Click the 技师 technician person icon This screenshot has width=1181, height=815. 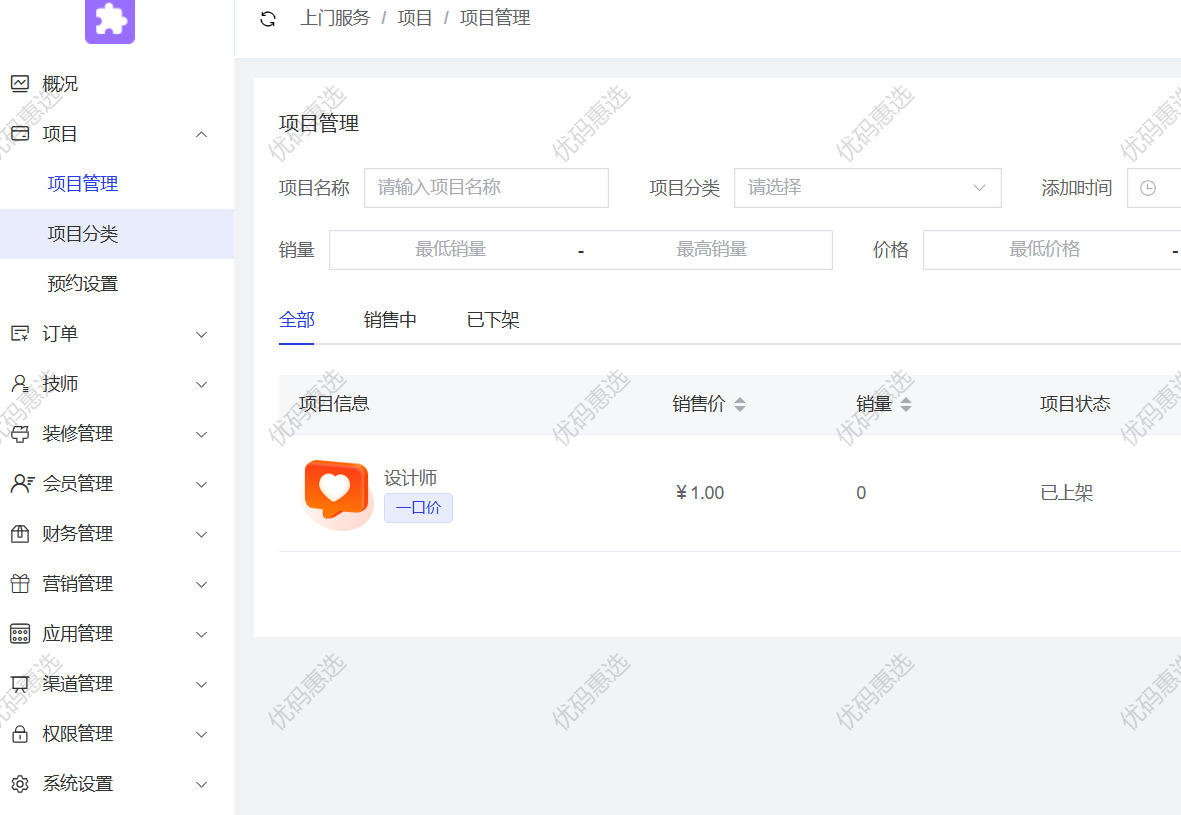tap(20, 384)
